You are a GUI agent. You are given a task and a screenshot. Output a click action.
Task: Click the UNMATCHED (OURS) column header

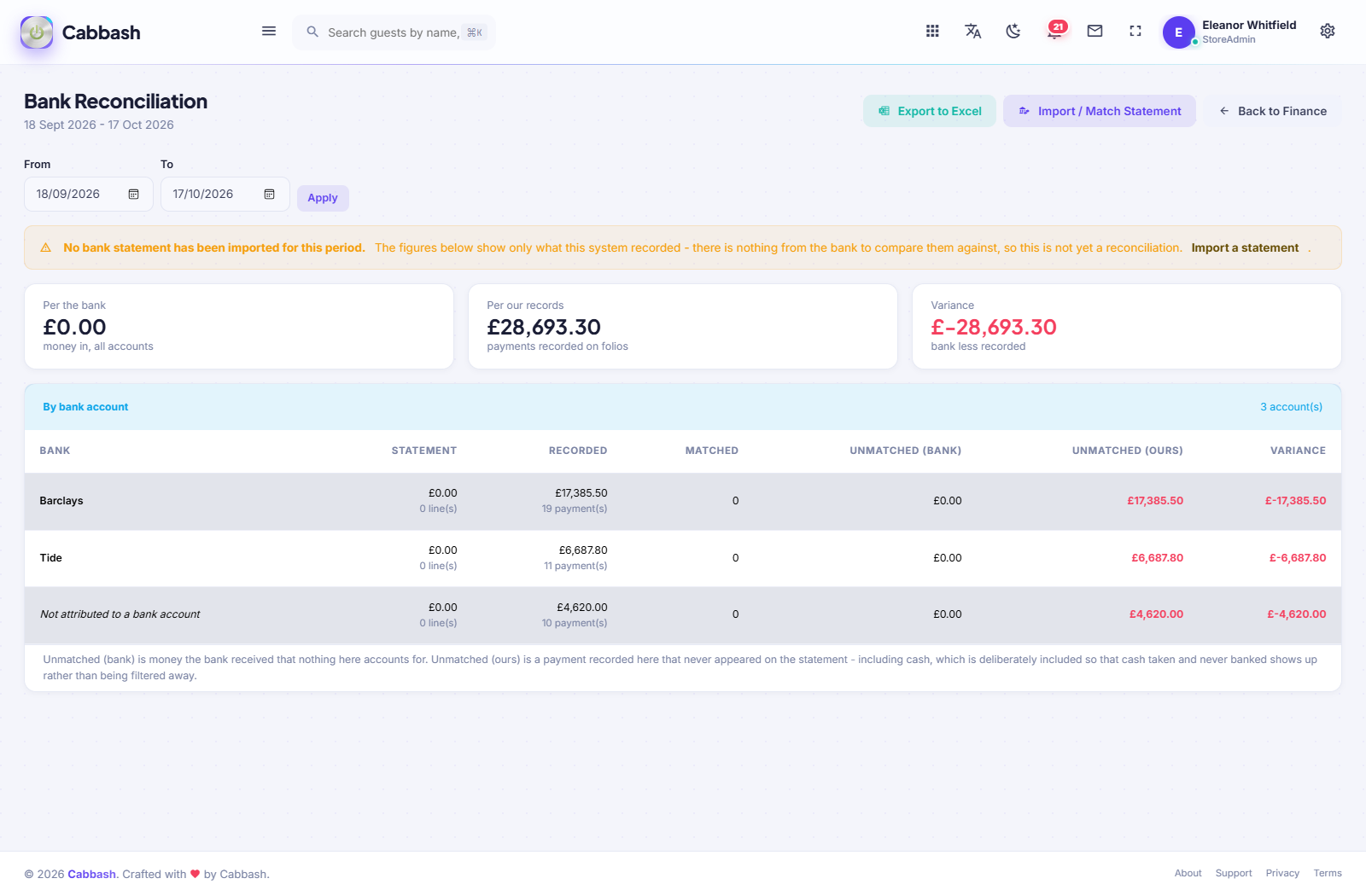click(x=1128, y=451)
